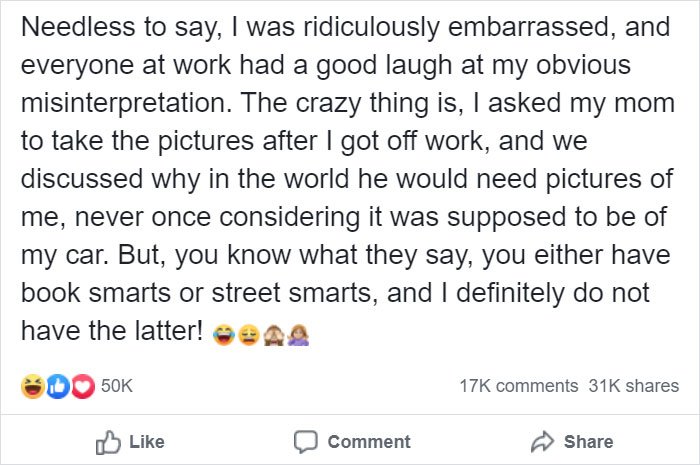Click the thumbs-up outline icon beside Like
Viewport: 700px width, 465px height.
pos(108,442)
